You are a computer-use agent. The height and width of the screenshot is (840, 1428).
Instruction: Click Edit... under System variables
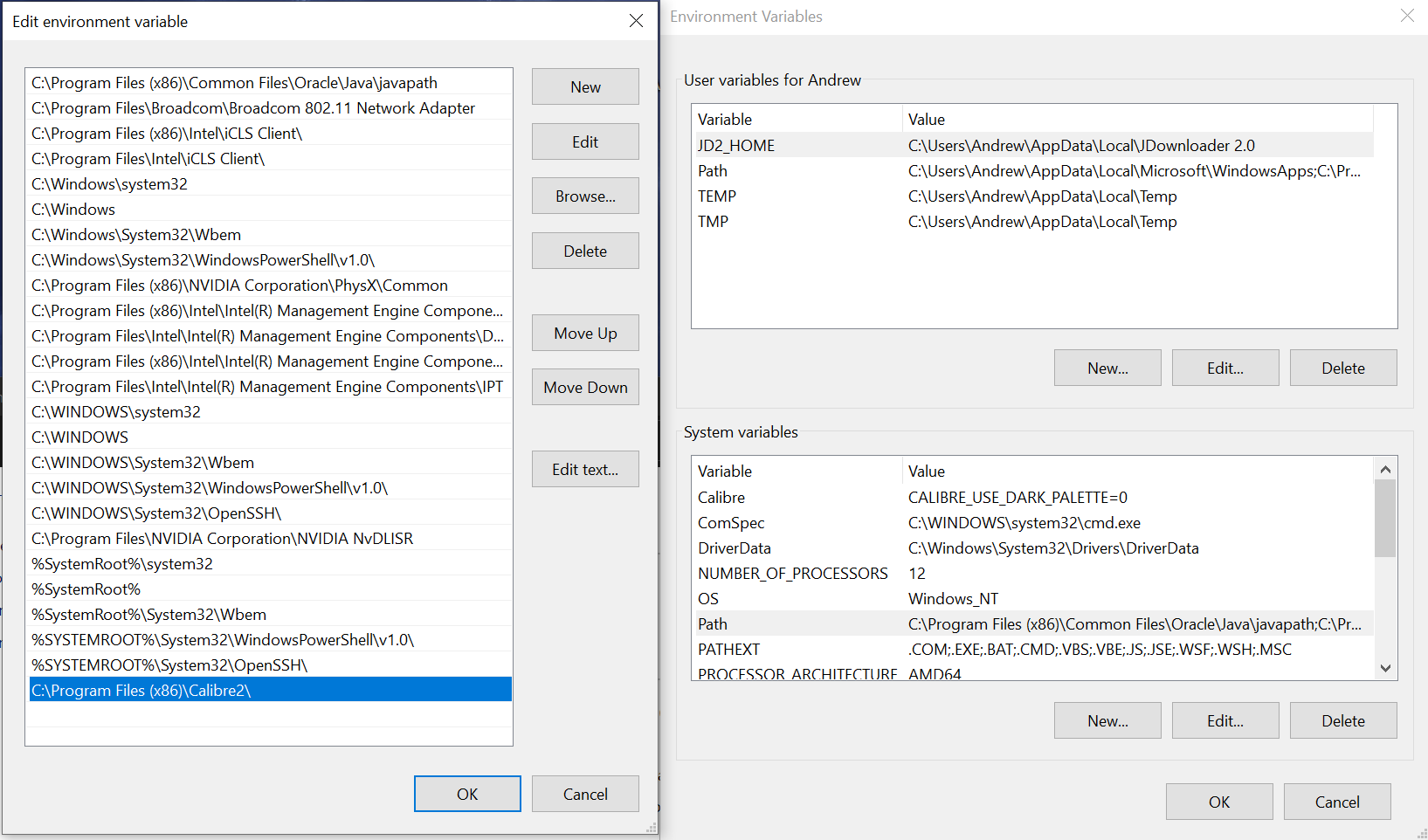1225,720
